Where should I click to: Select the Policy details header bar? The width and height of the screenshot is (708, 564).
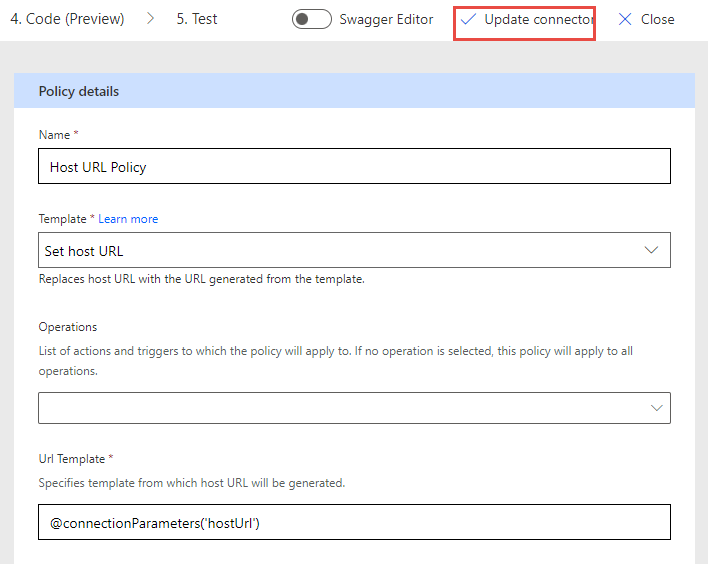(354, 91)
